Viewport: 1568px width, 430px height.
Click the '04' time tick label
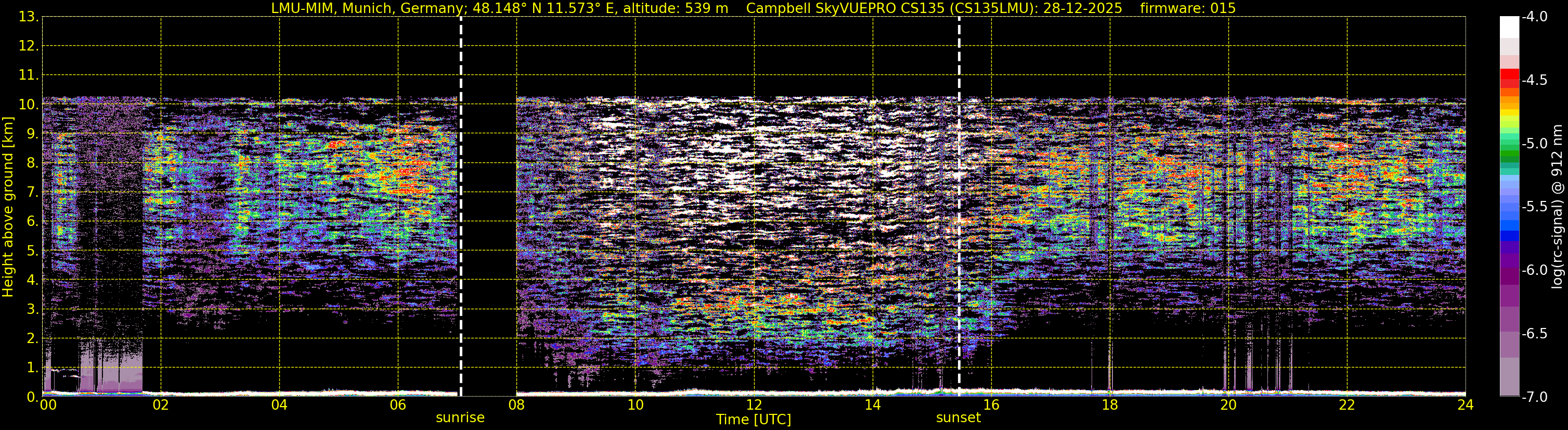click(279, 405)
